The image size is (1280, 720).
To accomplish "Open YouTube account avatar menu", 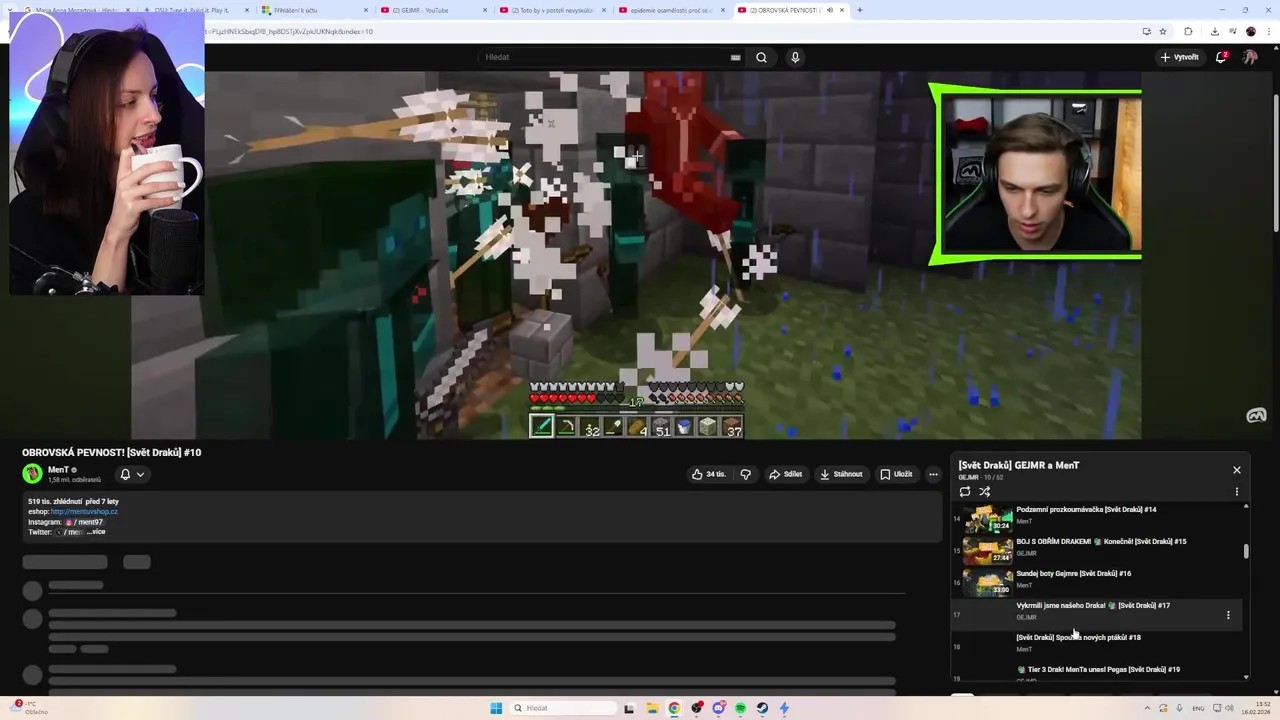I will 1250,57.
